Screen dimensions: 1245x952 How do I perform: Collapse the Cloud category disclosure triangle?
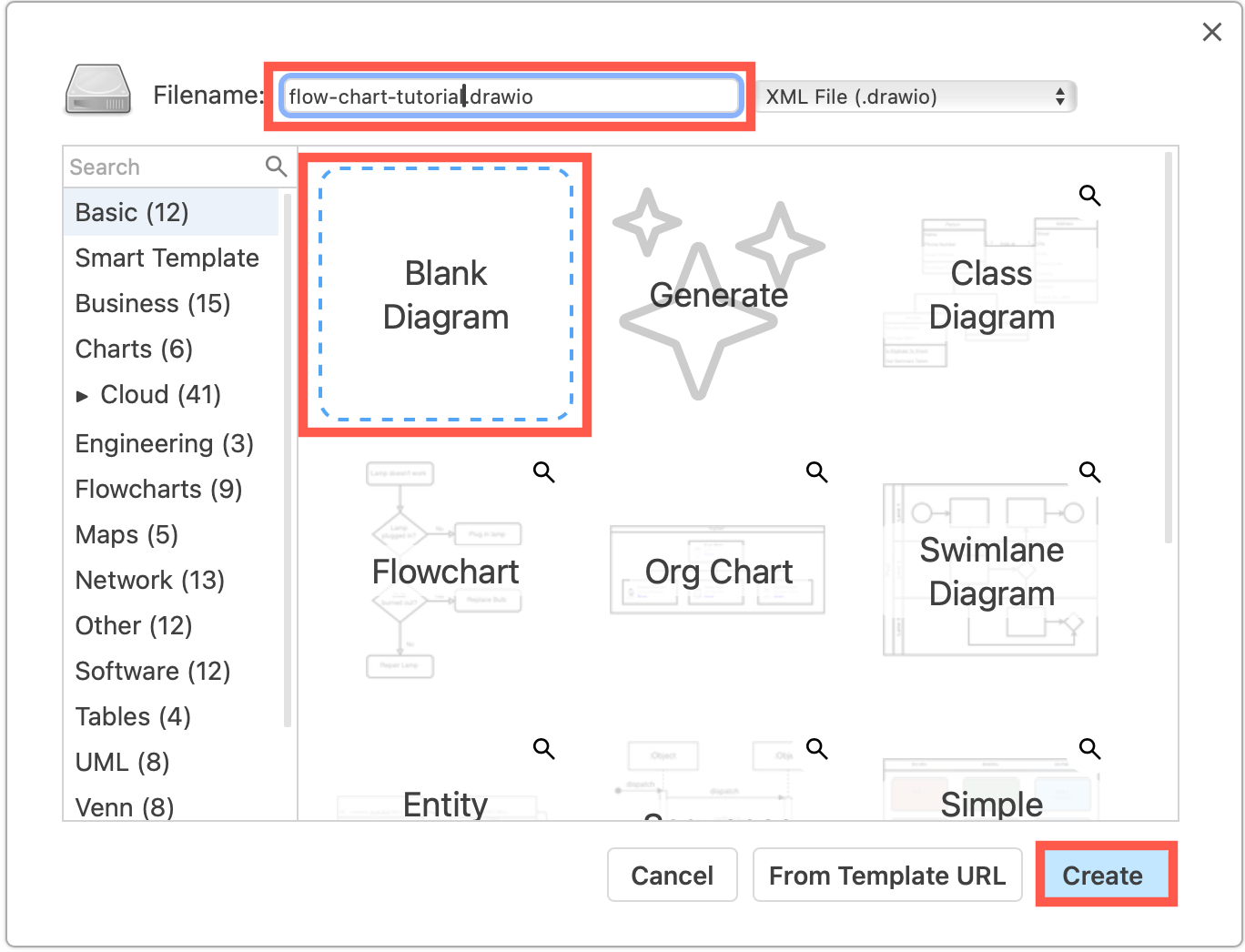point(83,395)
